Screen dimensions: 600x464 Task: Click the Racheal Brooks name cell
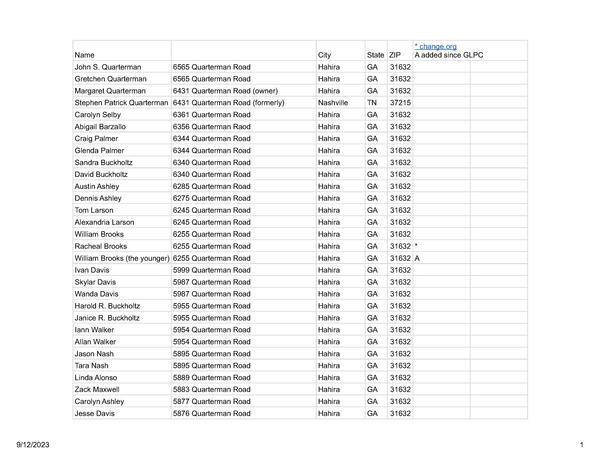click(x=101, y=246)
